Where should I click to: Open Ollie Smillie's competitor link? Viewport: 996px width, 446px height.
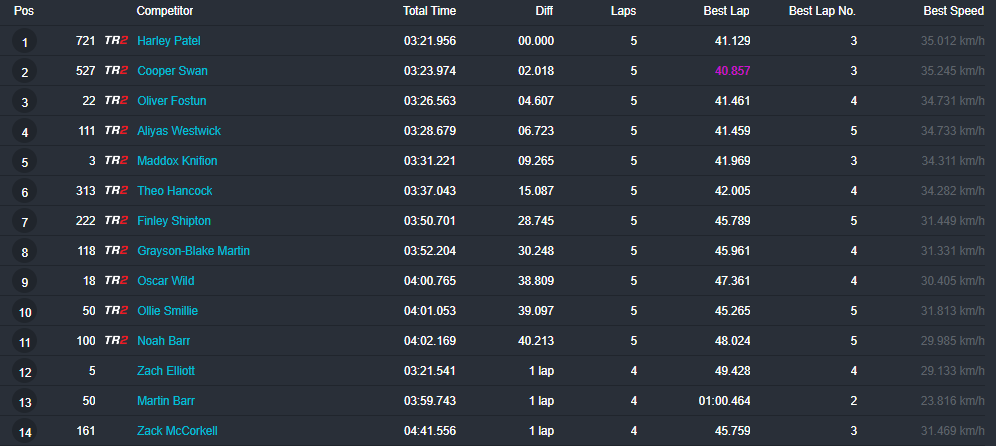coord(167,311)
